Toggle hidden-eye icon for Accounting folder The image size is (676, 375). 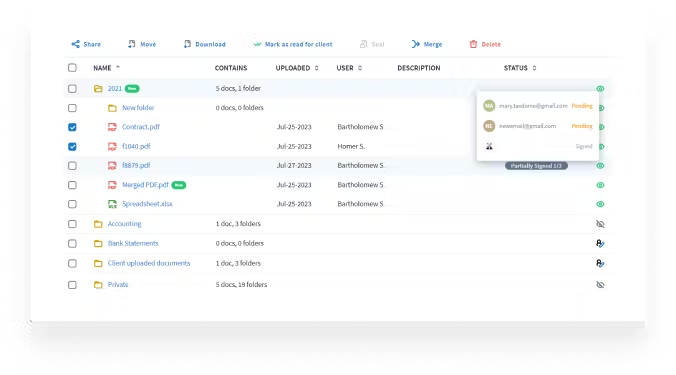[x=600, y=224]
